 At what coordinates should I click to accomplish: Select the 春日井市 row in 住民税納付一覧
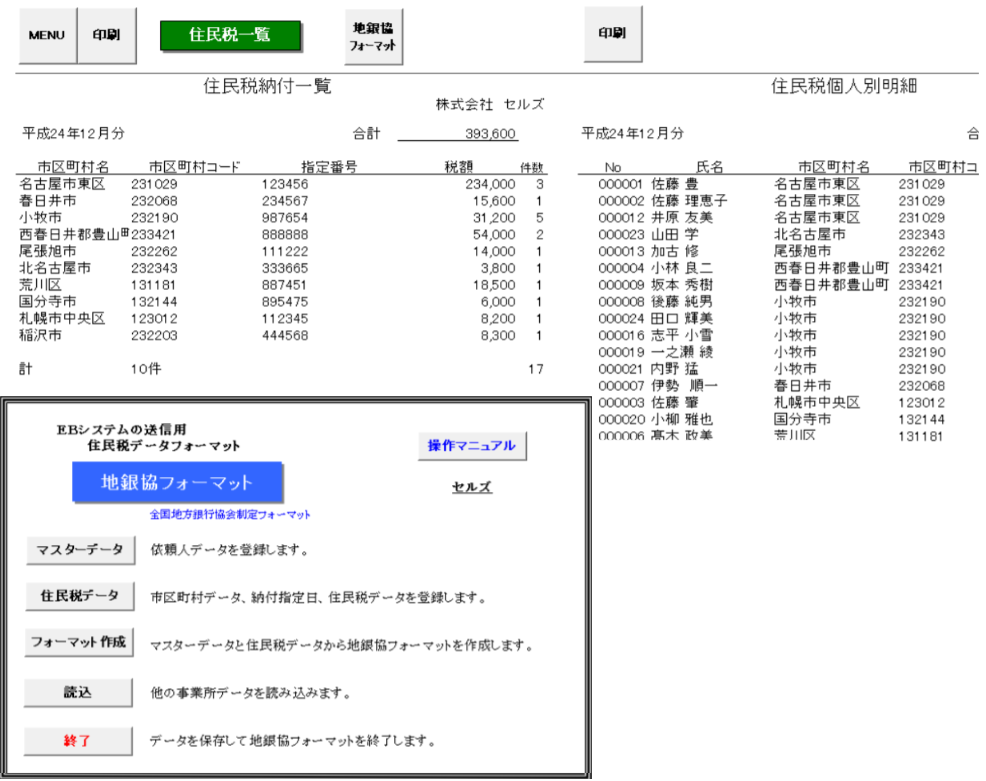[x=282, y=201]
